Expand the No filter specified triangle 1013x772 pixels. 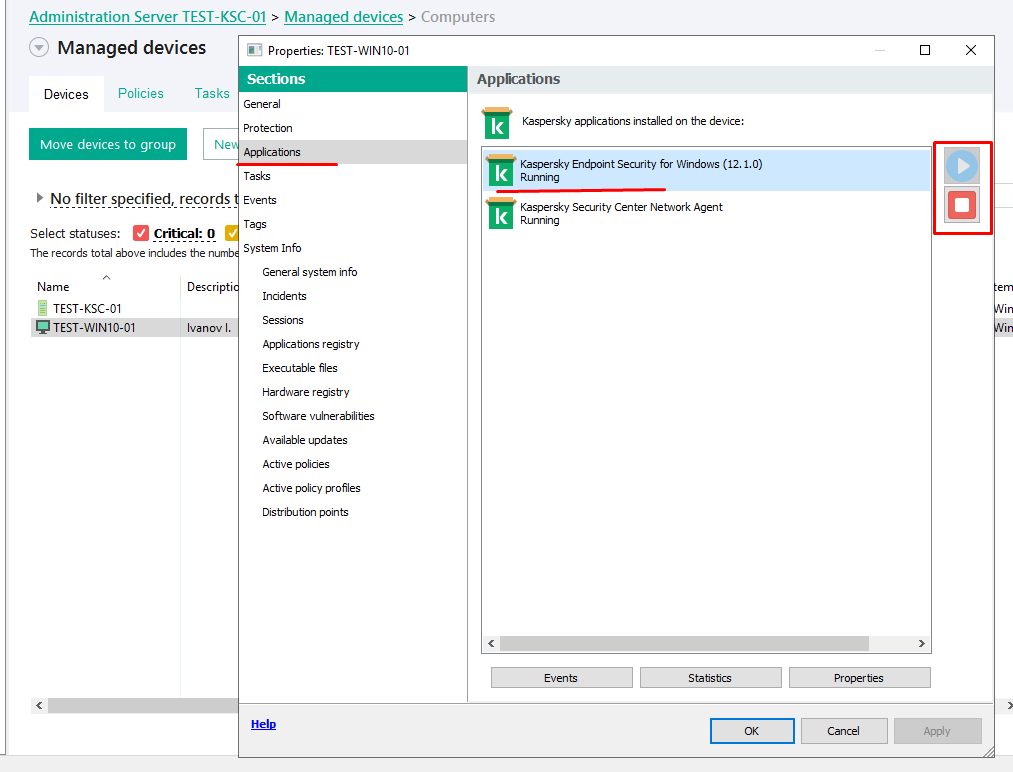point(39,198)
